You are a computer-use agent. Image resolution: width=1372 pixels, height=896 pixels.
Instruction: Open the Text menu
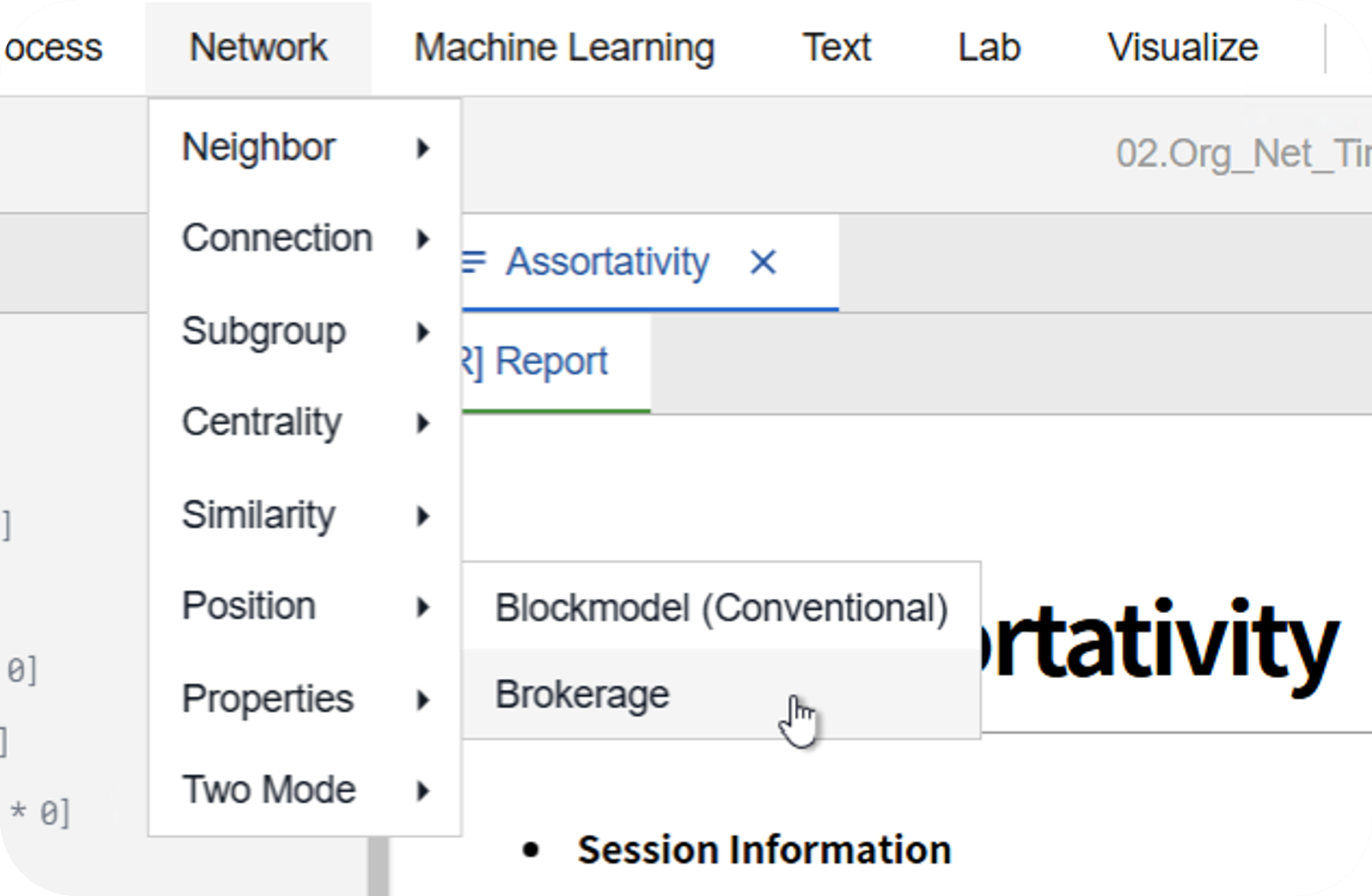pyautogui.click(x=837, y=47)
